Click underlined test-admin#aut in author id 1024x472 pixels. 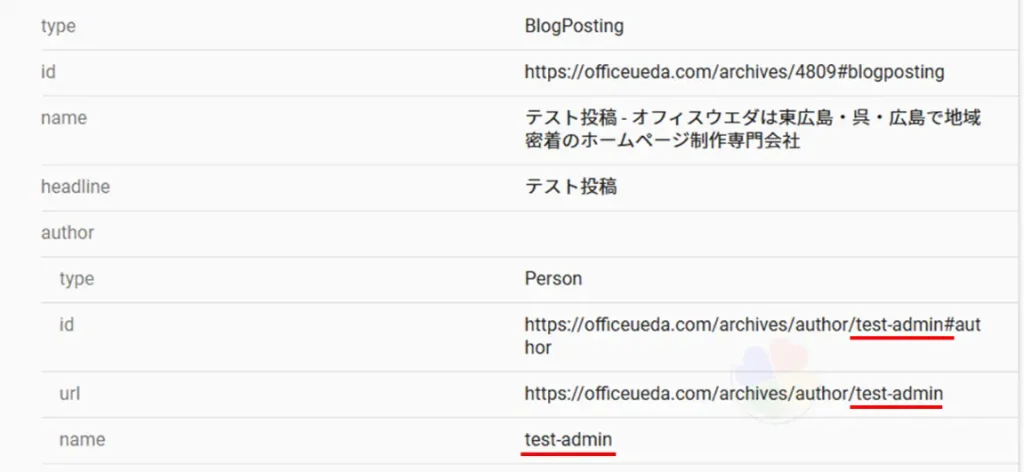coord(917,324)
